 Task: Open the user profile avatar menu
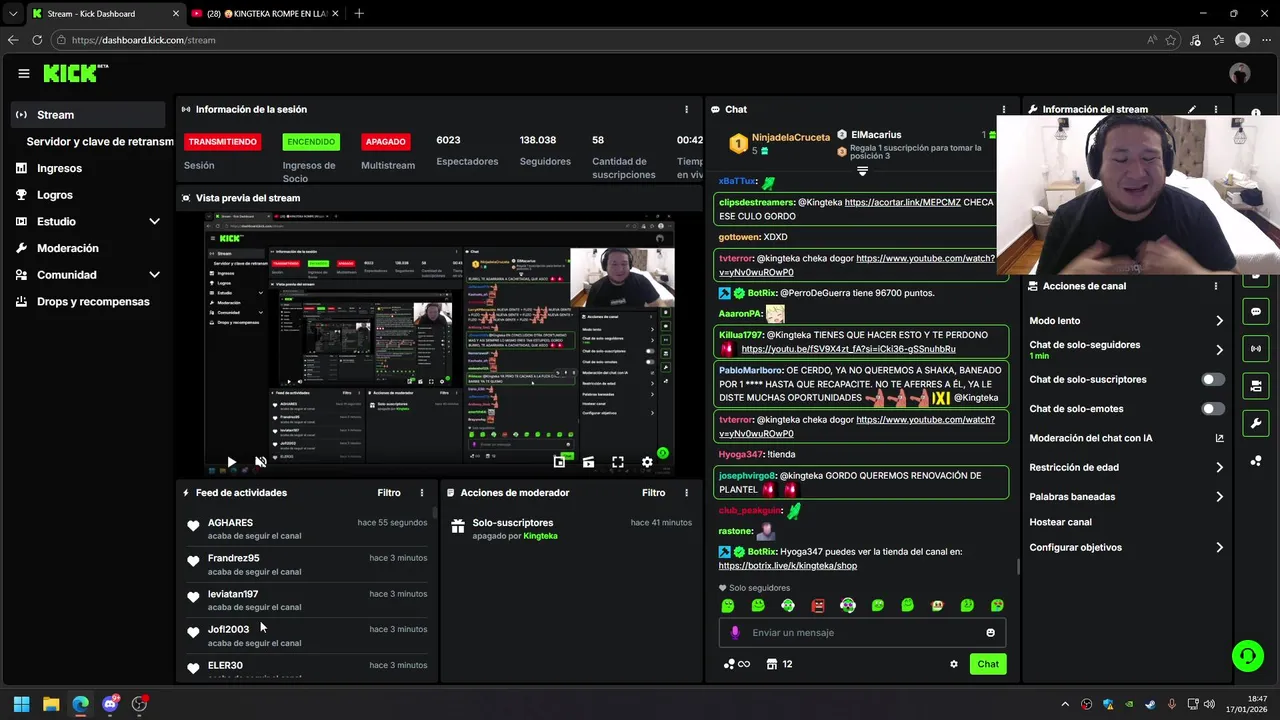pyautogui.click(x=1240, y=73)
